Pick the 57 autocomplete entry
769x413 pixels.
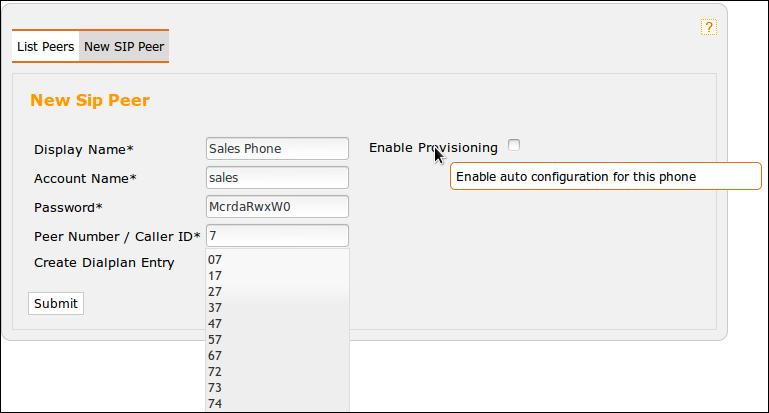(216, 340)
